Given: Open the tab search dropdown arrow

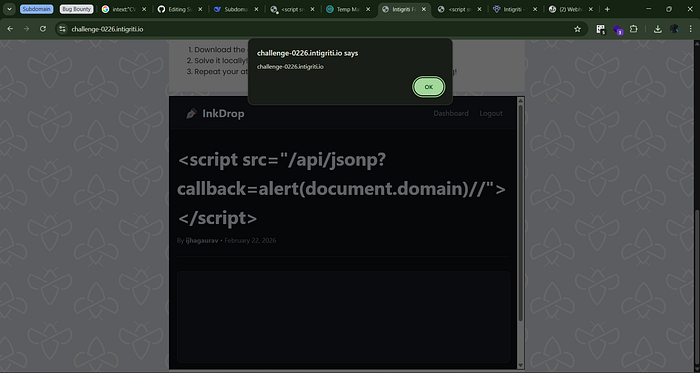Looking at the screenshot, I should [x=9, y=9].
